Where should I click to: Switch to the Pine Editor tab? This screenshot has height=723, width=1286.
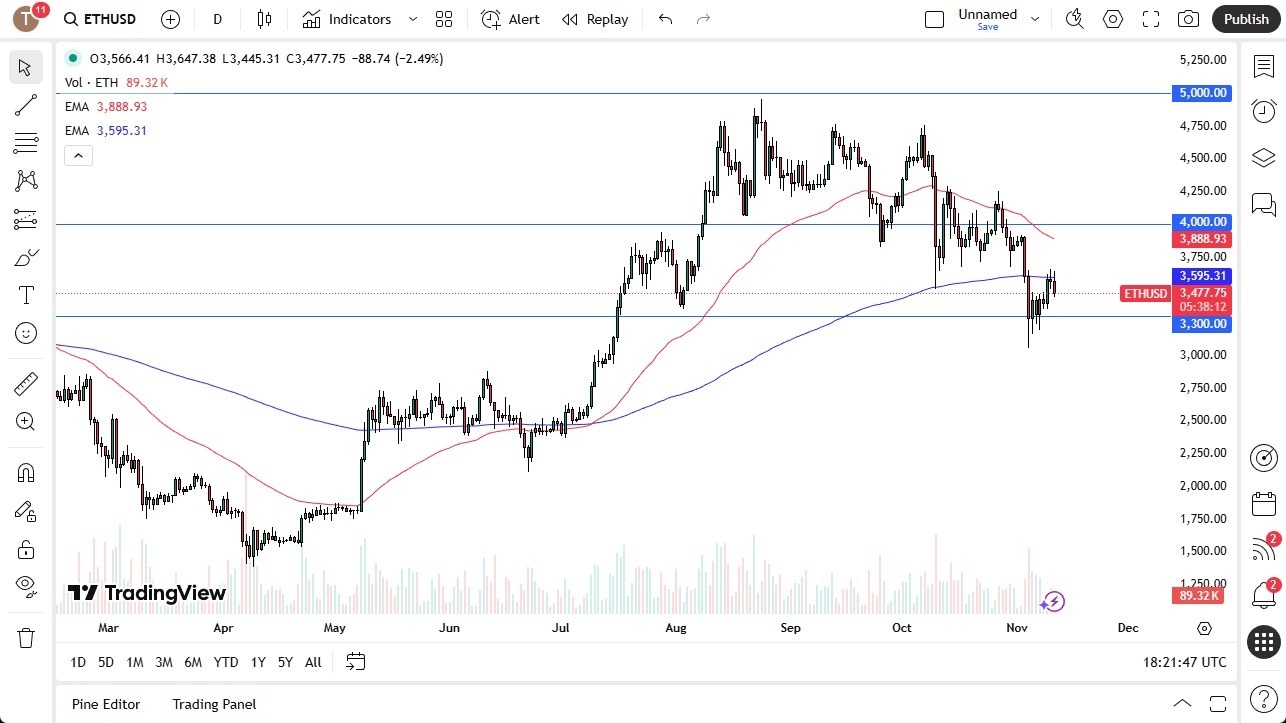(x=105, y=704)
